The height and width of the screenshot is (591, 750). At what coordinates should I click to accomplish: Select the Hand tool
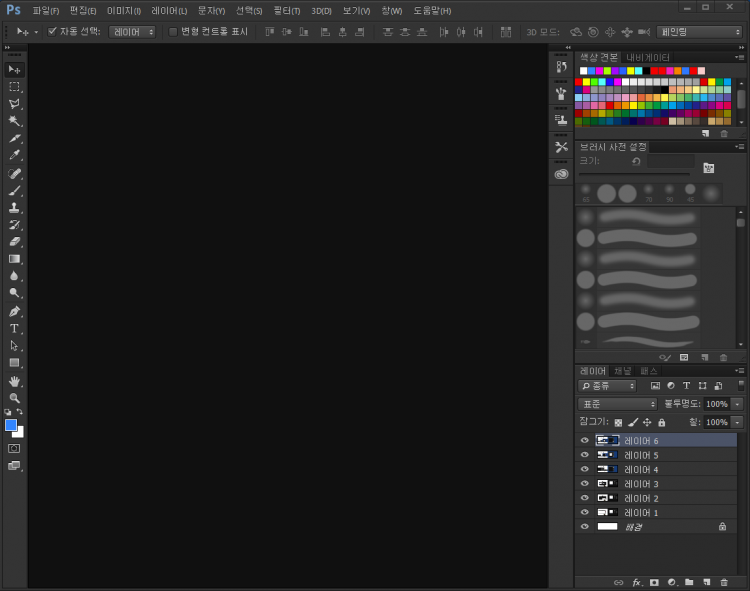[x=14, y=380]
